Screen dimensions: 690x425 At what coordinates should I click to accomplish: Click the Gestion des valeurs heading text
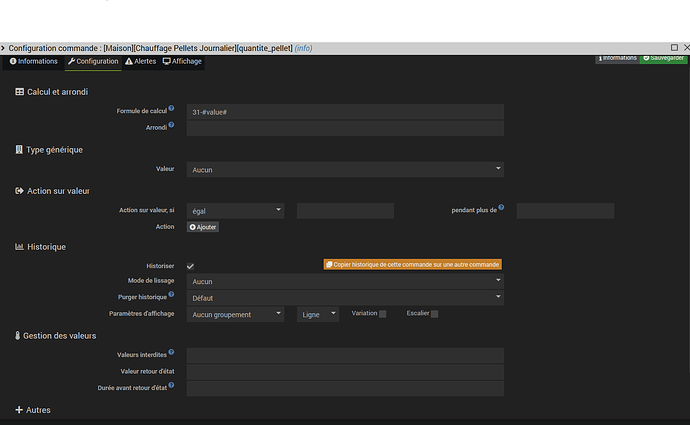(x=59, y=336)
